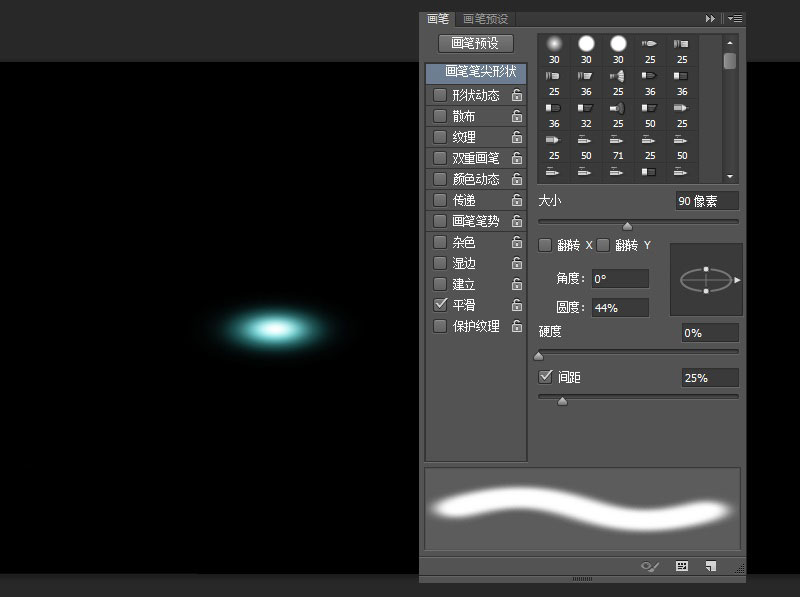
Task: Toggle lock icon for 形状动态
Action: [x=517, y=95]
